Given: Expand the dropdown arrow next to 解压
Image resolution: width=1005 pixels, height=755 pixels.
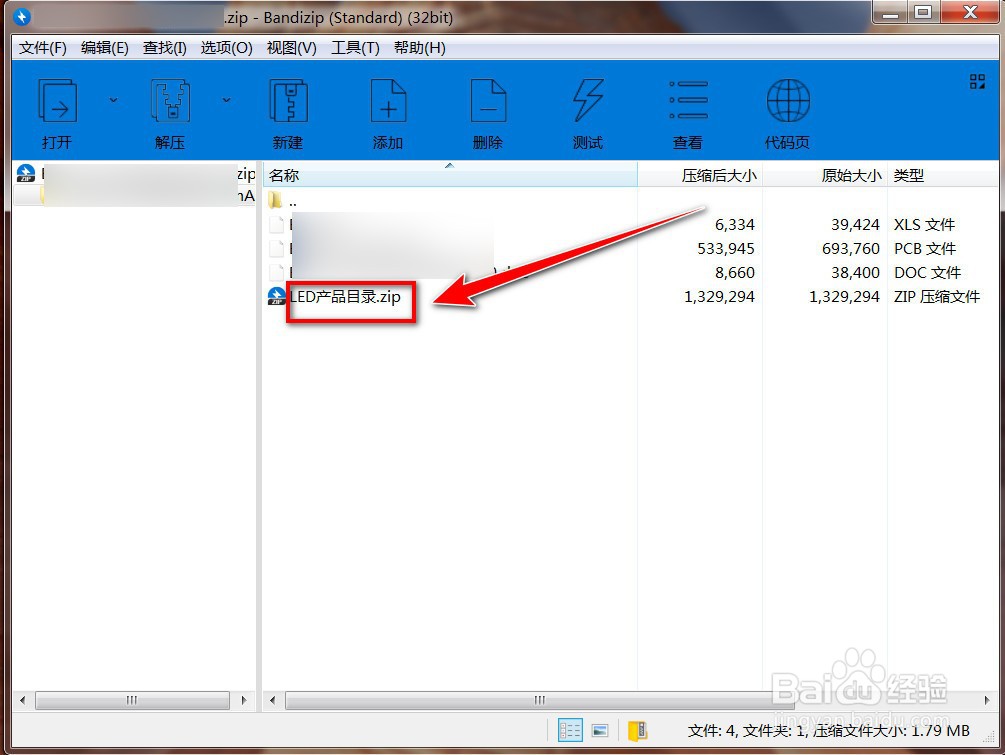Looking at the screenshot, I should [x=226, y=100].
